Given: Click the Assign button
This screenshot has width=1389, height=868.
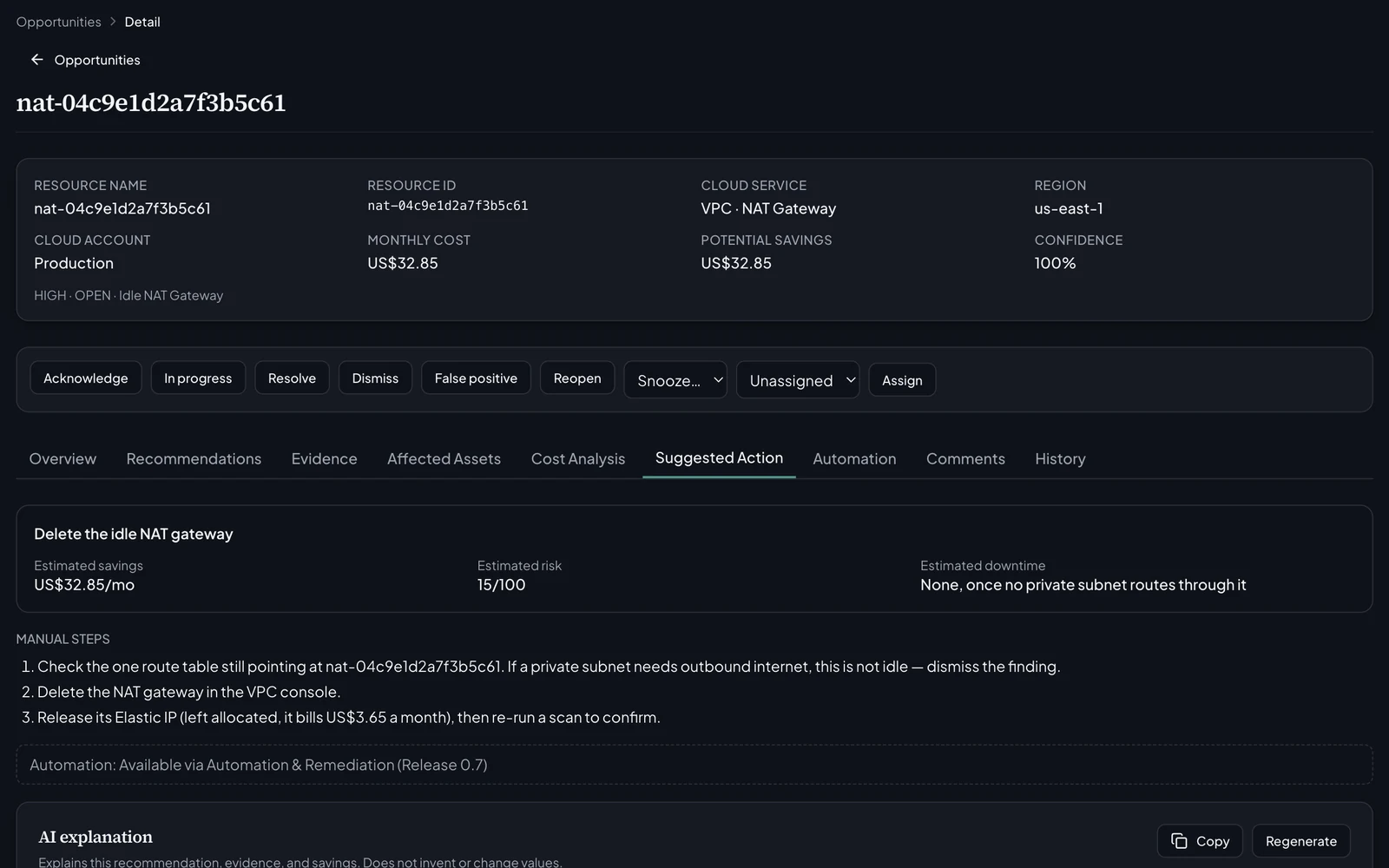Looking at the screenshot, I should (x=902, y=380).
